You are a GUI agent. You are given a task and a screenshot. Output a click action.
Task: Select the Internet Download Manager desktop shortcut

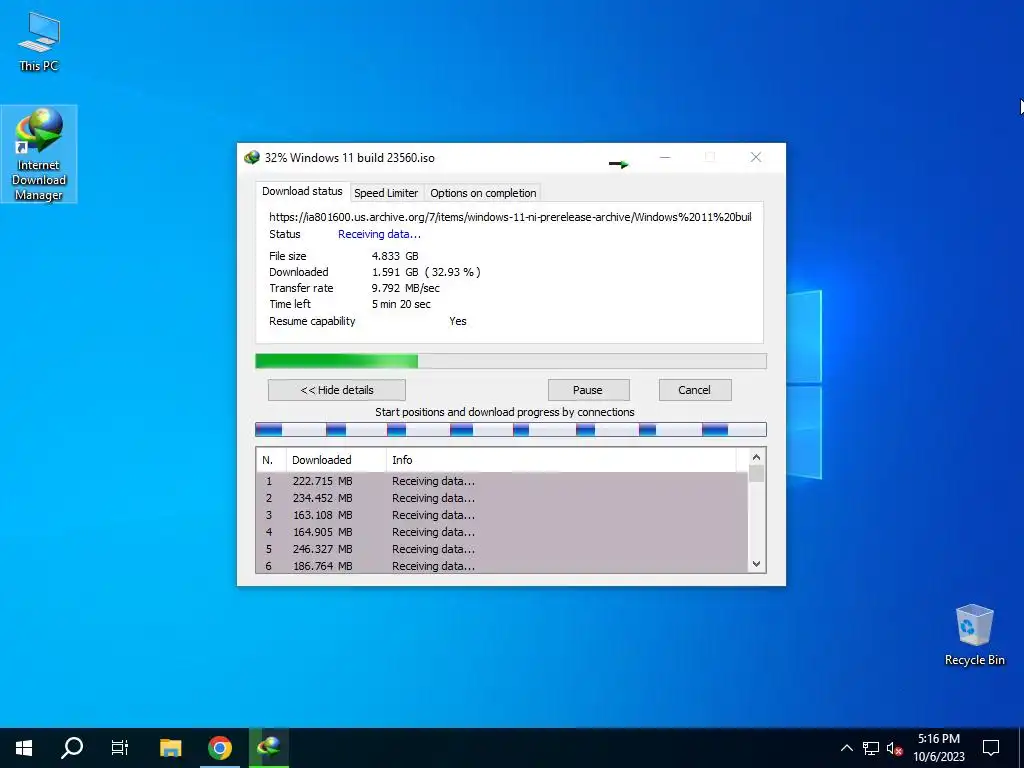click(x=39, y=154)
